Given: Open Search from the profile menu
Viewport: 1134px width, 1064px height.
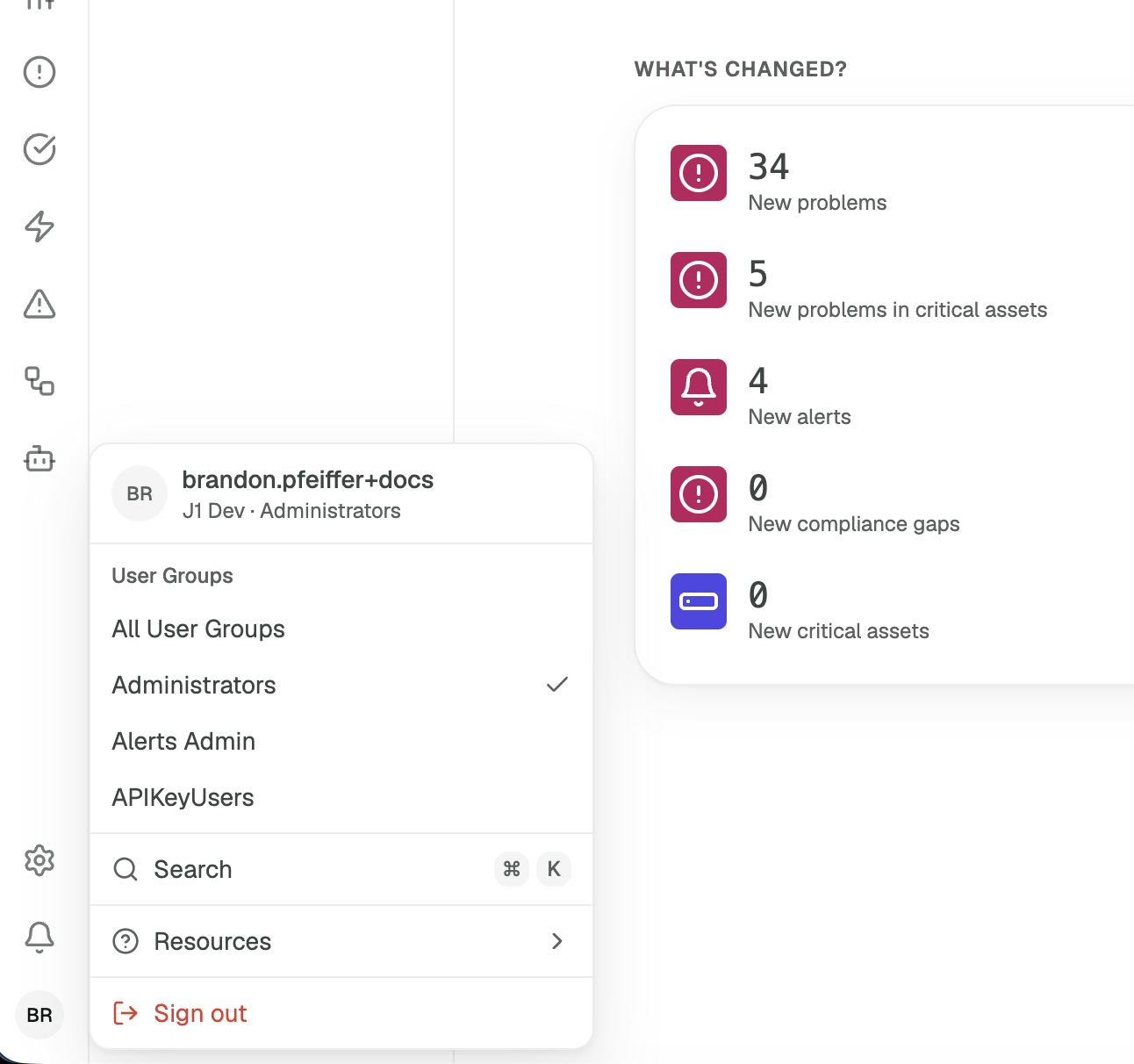Looking at the screenshot, I should (341, 869).
